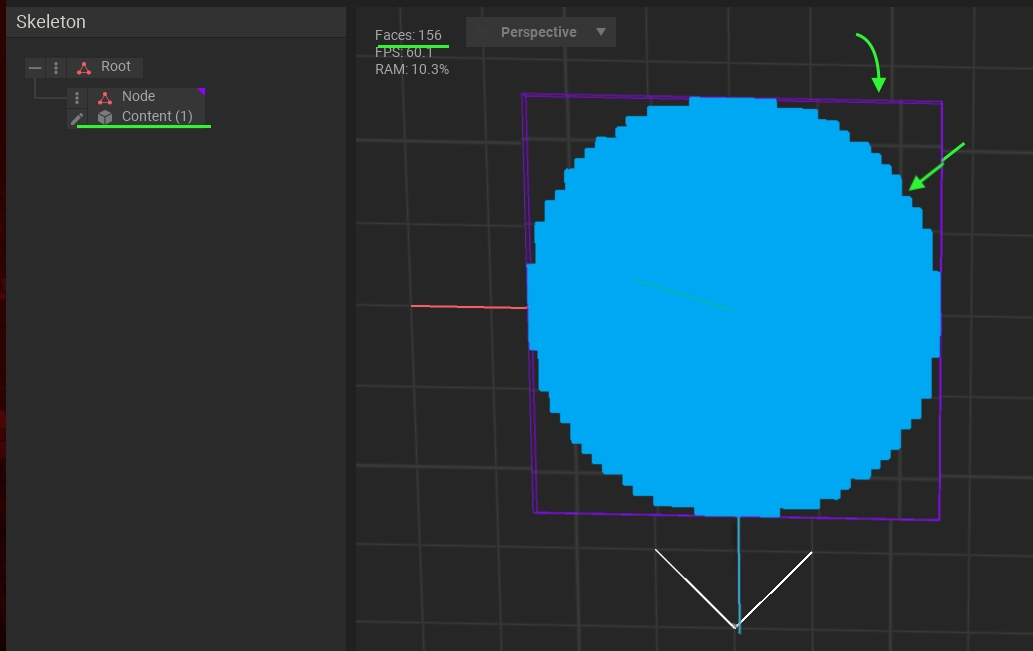Click the camera icon left of Perspective
This screenshot has width=1033, height=651.
click(483, 33)
